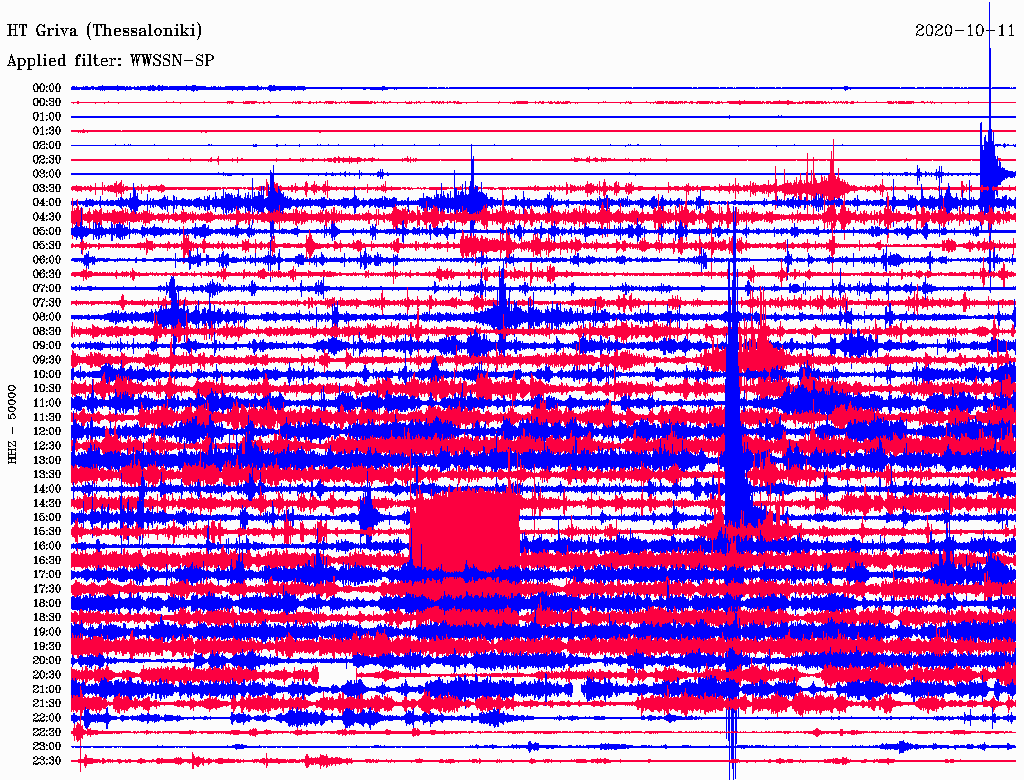Click the date label 2020-10-11
Image resolution: width=1024 pixels, height=780 pixels.
tap(965, 31)
